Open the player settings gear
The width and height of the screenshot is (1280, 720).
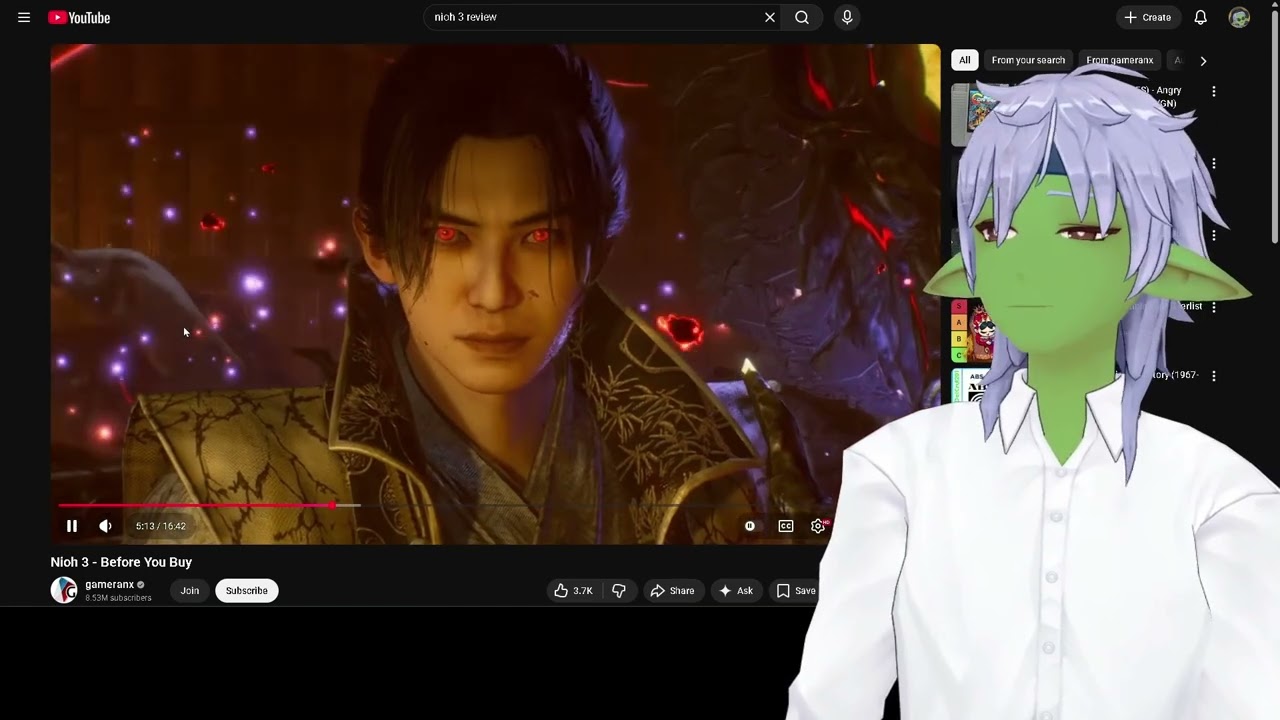pyautogui.click(x=818, y=526)
